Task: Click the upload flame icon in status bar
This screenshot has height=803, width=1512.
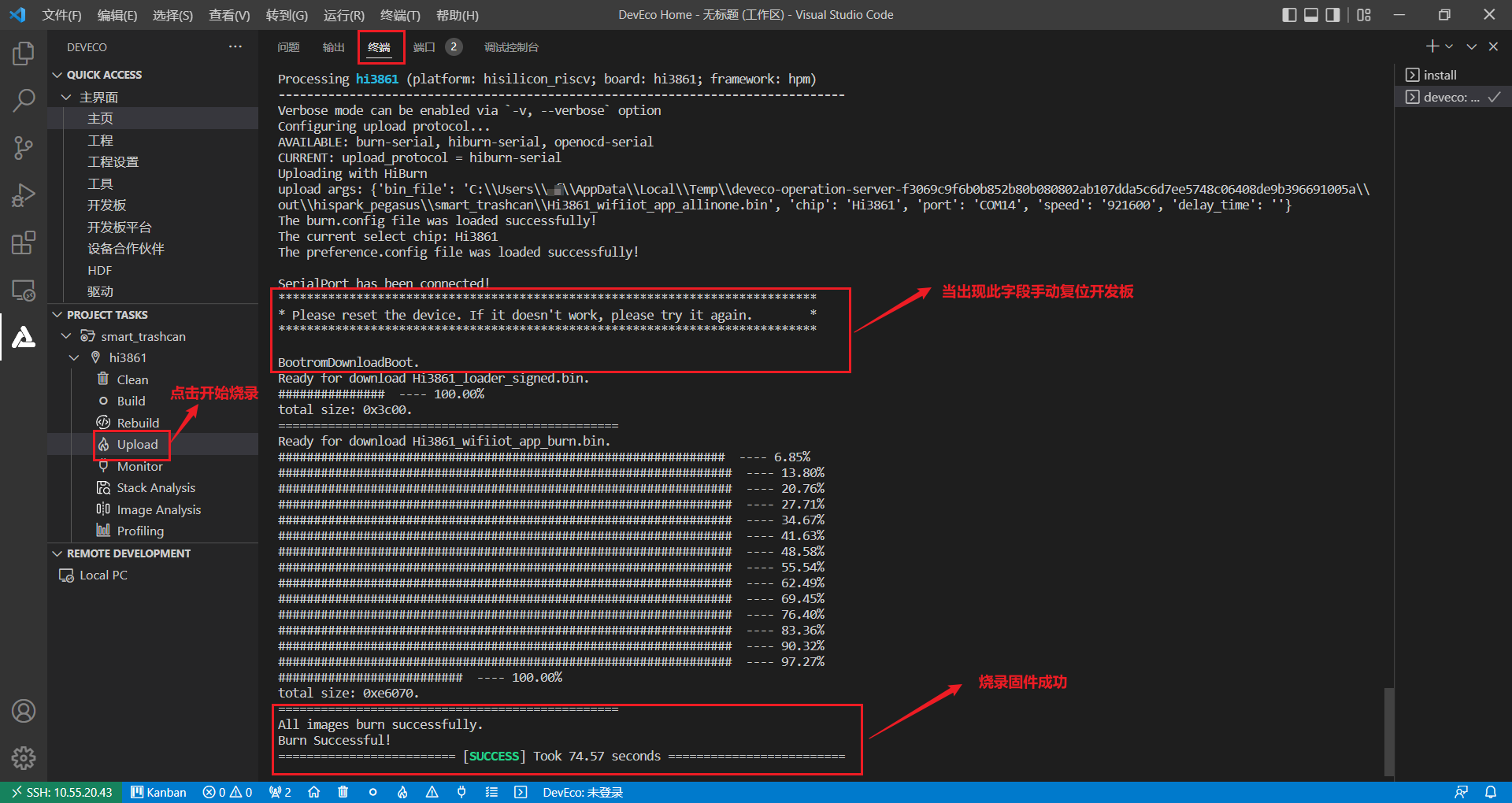Action: click(402, 792)
